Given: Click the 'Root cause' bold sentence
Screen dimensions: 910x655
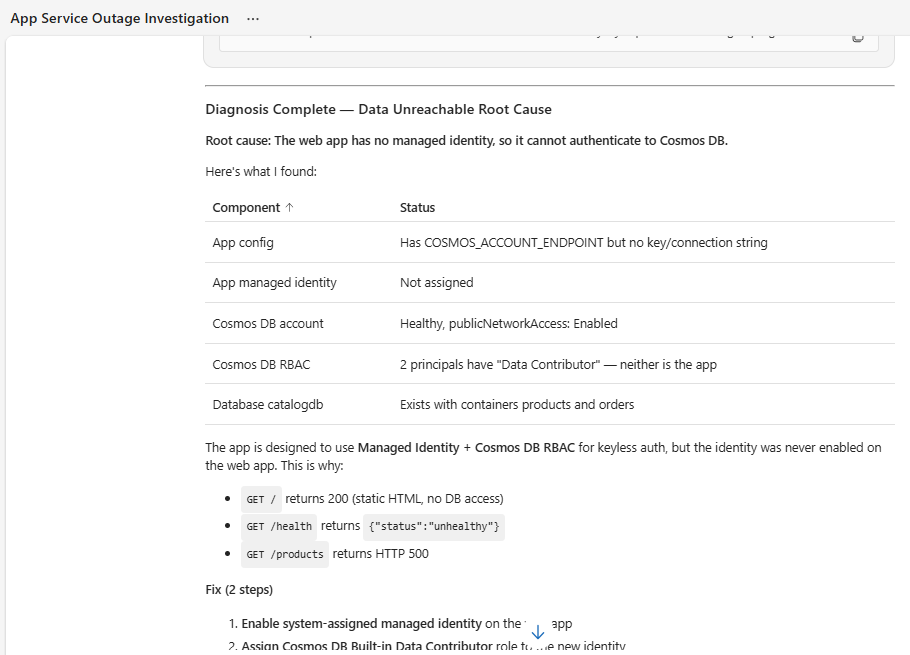Looking at the screenshot, I should coord(467,140).
